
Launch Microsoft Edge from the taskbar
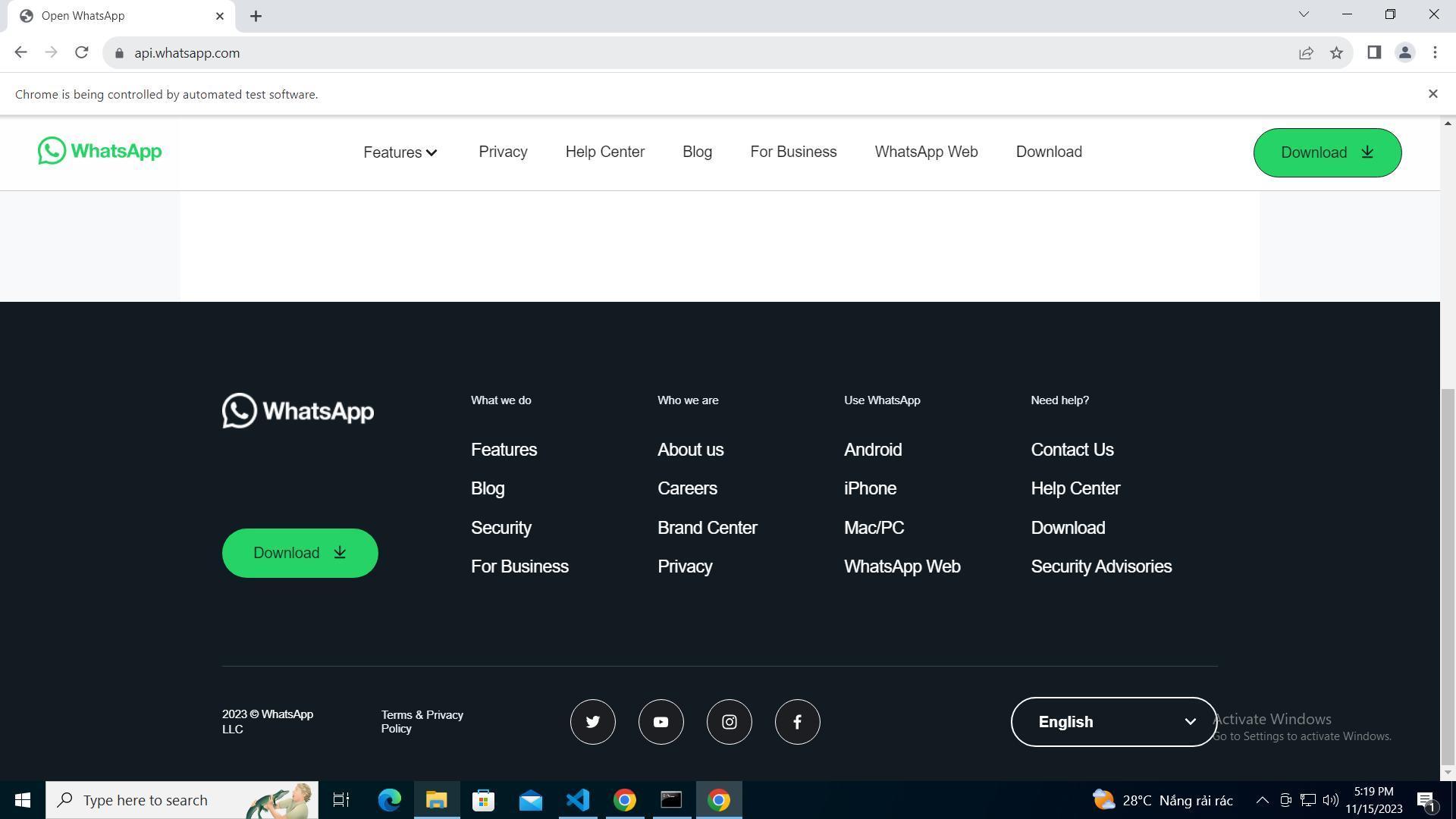[390, 800]
